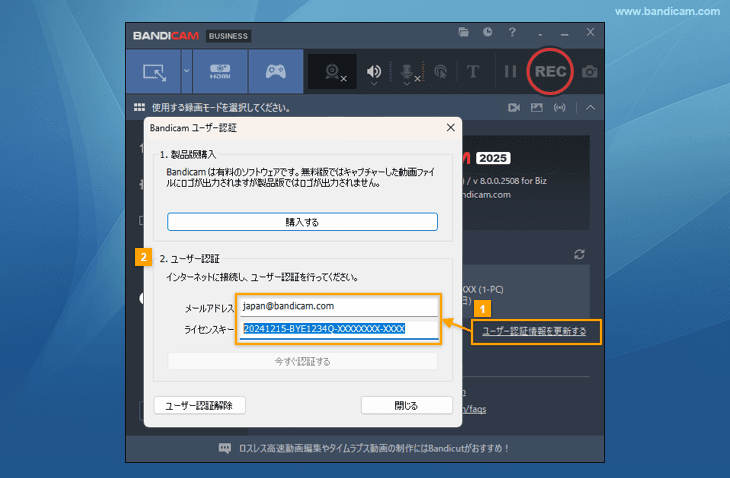The image size is (730, 478).
Task: Enable the mouse click effect icon
Action: click(440, 72)
